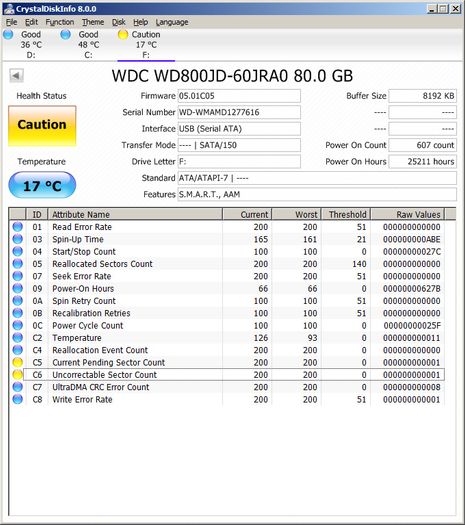The width and height of the screenshot is (465, 525).
Task: Open the Help menu
Action: tap(141, 22)
